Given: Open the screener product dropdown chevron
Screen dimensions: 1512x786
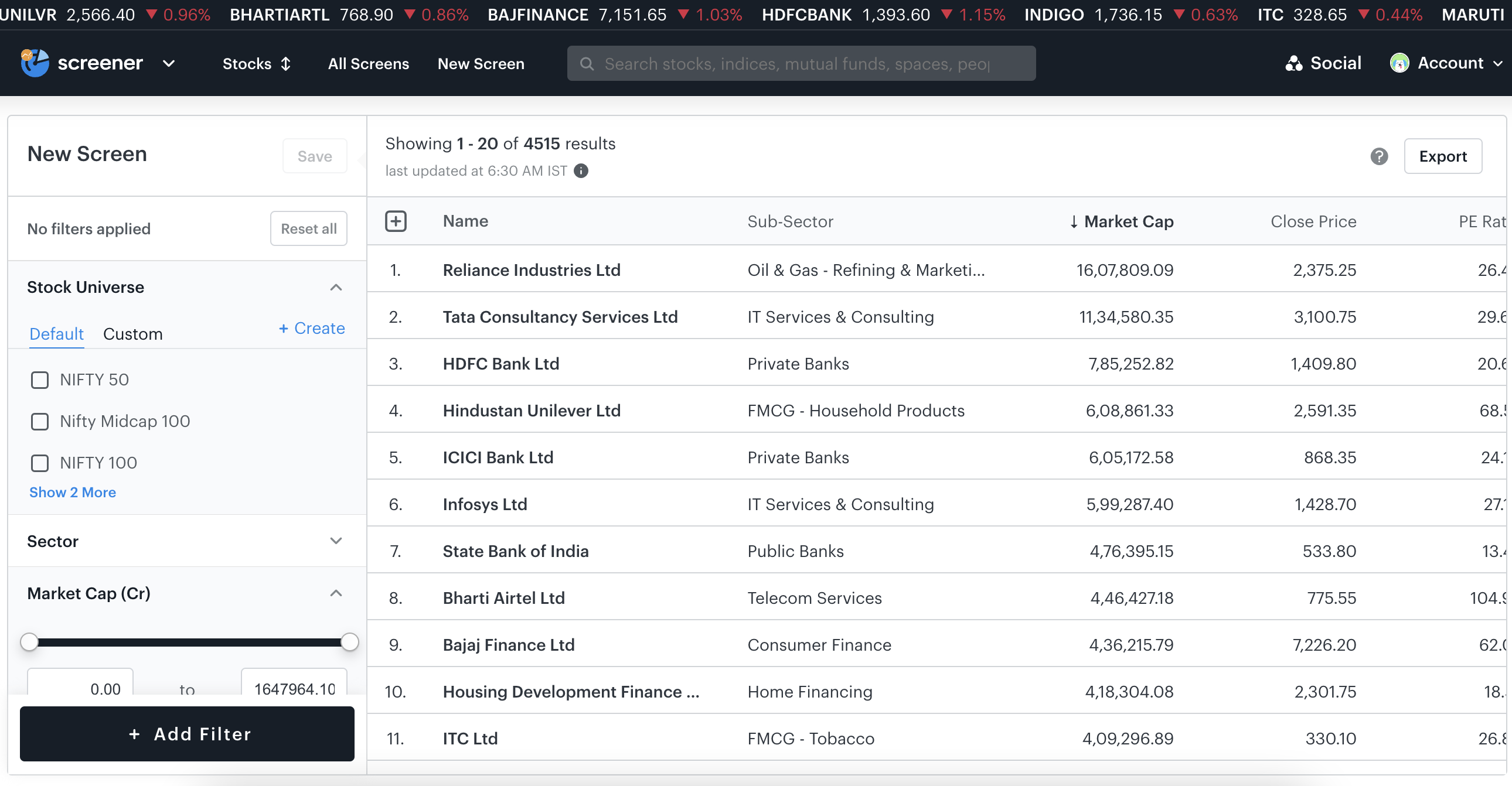Looking at the screenshot, I should (x=168, y=63).
